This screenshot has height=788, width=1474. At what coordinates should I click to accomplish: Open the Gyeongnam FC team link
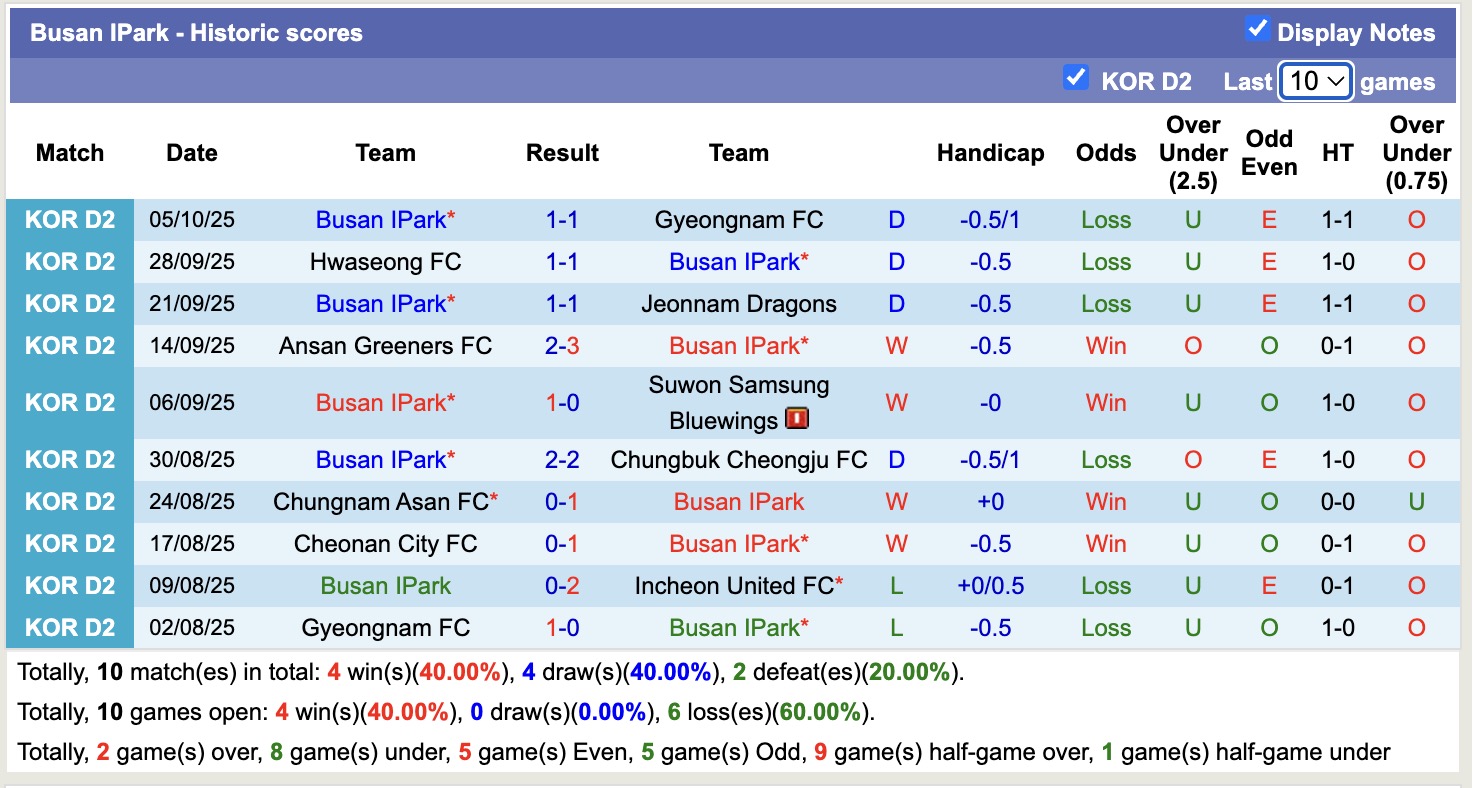pyautogui.click(x=738, y=219)
